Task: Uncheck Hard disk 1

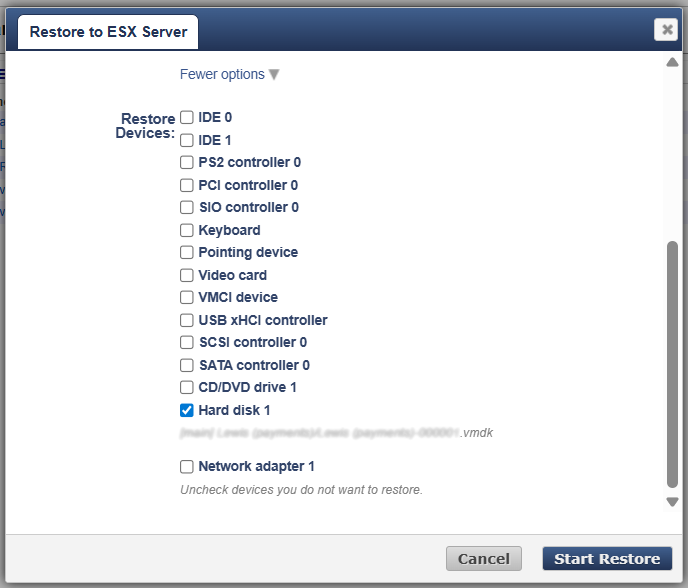Action: click(x=187, y=410)
